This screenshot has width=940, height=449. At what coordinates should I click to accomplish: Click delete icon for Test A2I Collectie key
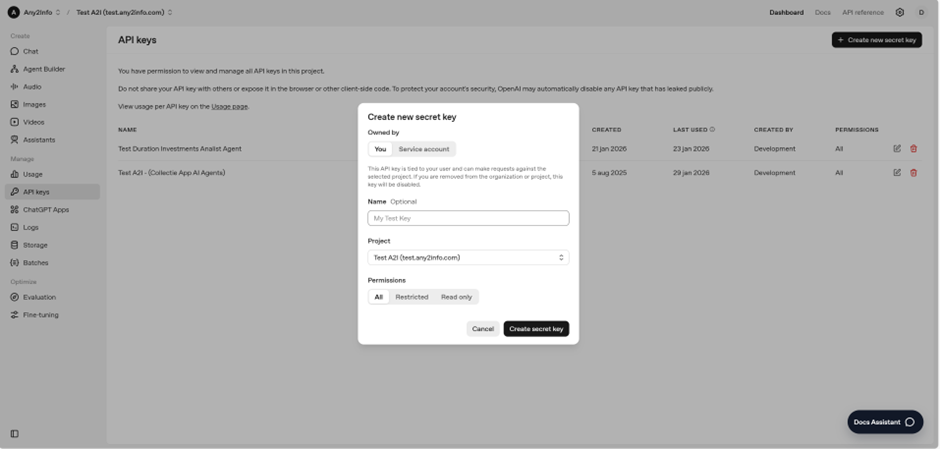click(913, 173)
